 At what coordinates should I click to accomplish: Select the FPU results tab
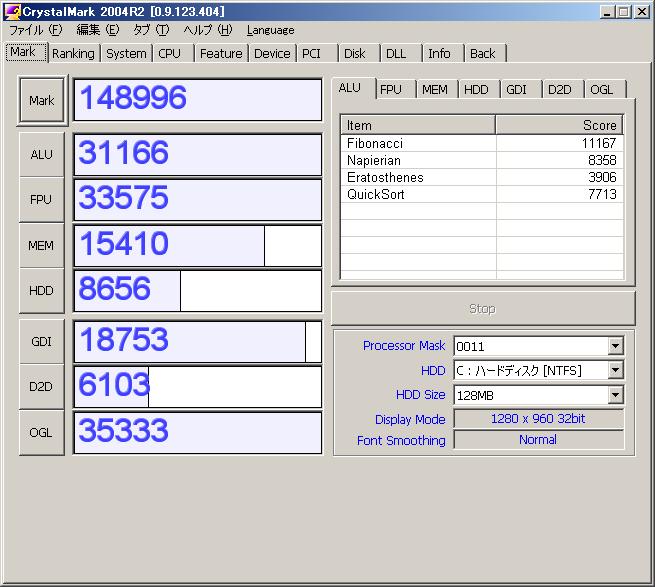click(x=391, y=90)
